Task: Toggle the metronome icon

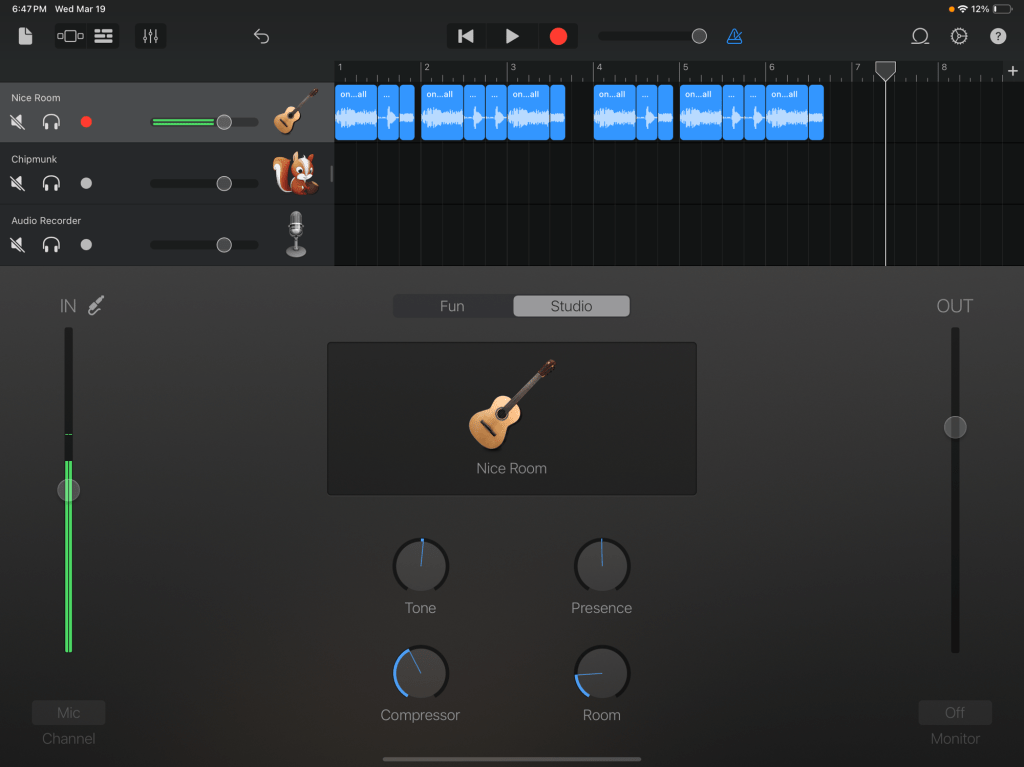Action: point(735,36)
